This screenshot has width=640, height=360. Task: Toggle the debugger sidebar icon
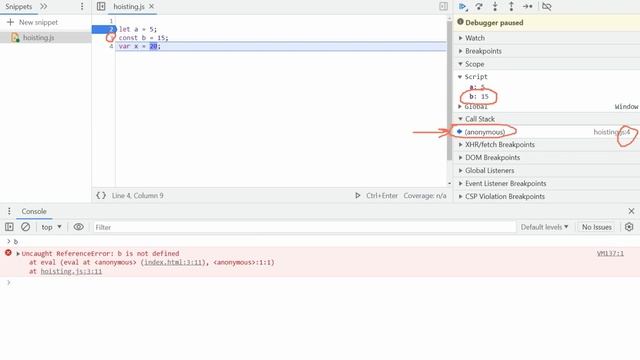[443, 7]
